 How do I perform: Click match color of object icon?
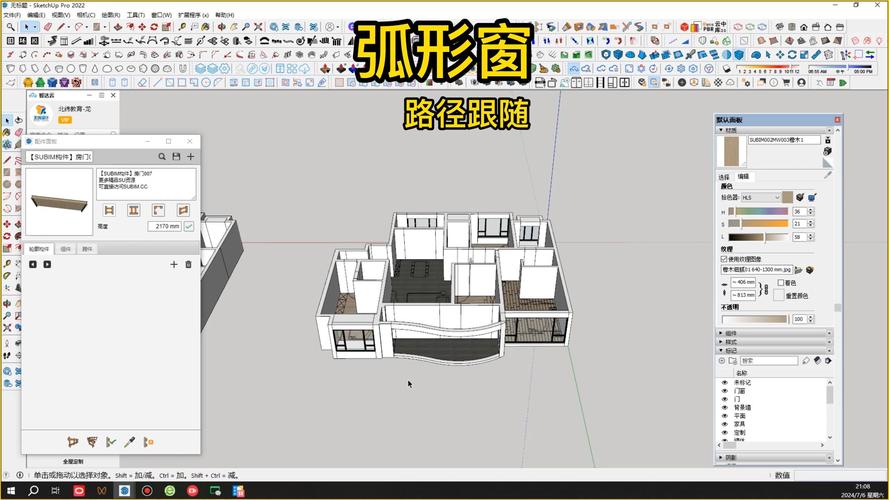click(800, 197)
